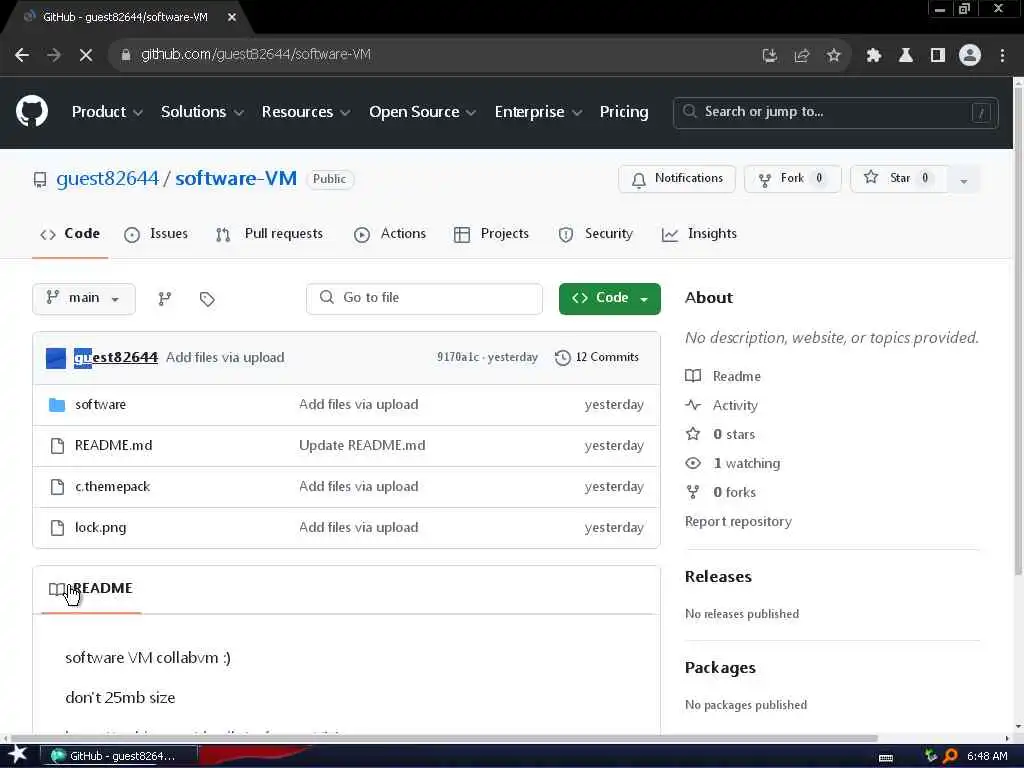The height and width of the screenshot is (768, 1024).
Task: Click the README.md file icon
Action: click(57, 446)
